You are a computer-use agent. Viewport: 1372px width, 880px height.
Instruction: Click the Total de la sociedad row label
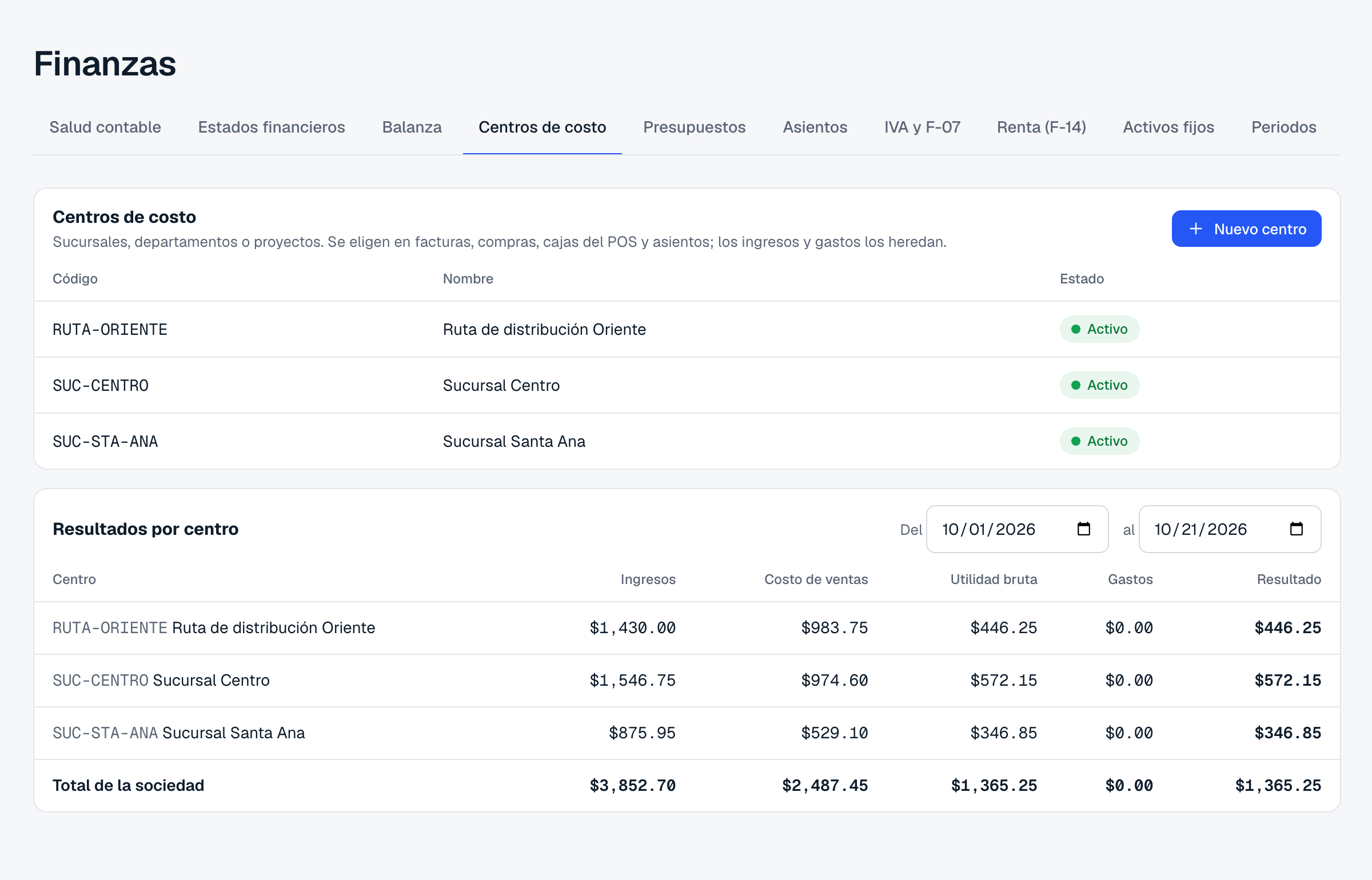click(x=128, y=786)
